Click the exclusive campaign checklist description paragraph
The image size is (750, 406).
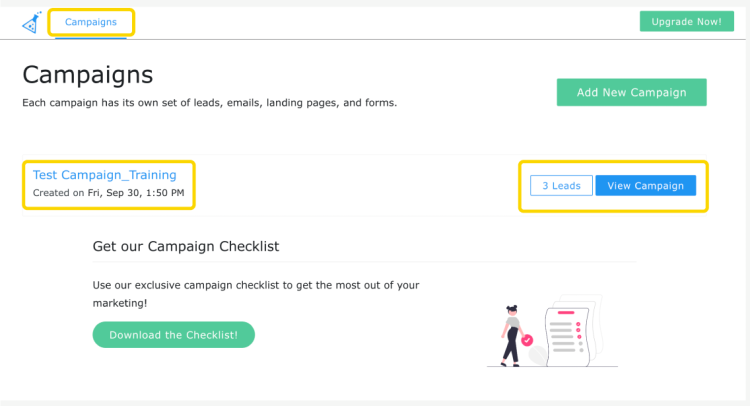click(256, 294)
